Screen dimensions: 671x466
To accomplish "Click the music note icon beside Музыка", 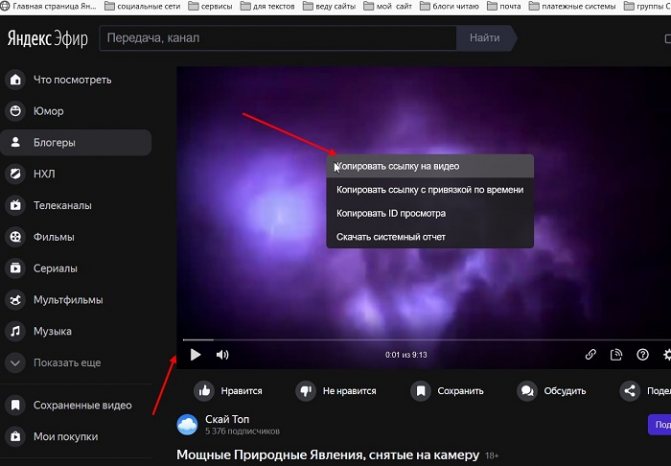I will (x=15, y=331).
